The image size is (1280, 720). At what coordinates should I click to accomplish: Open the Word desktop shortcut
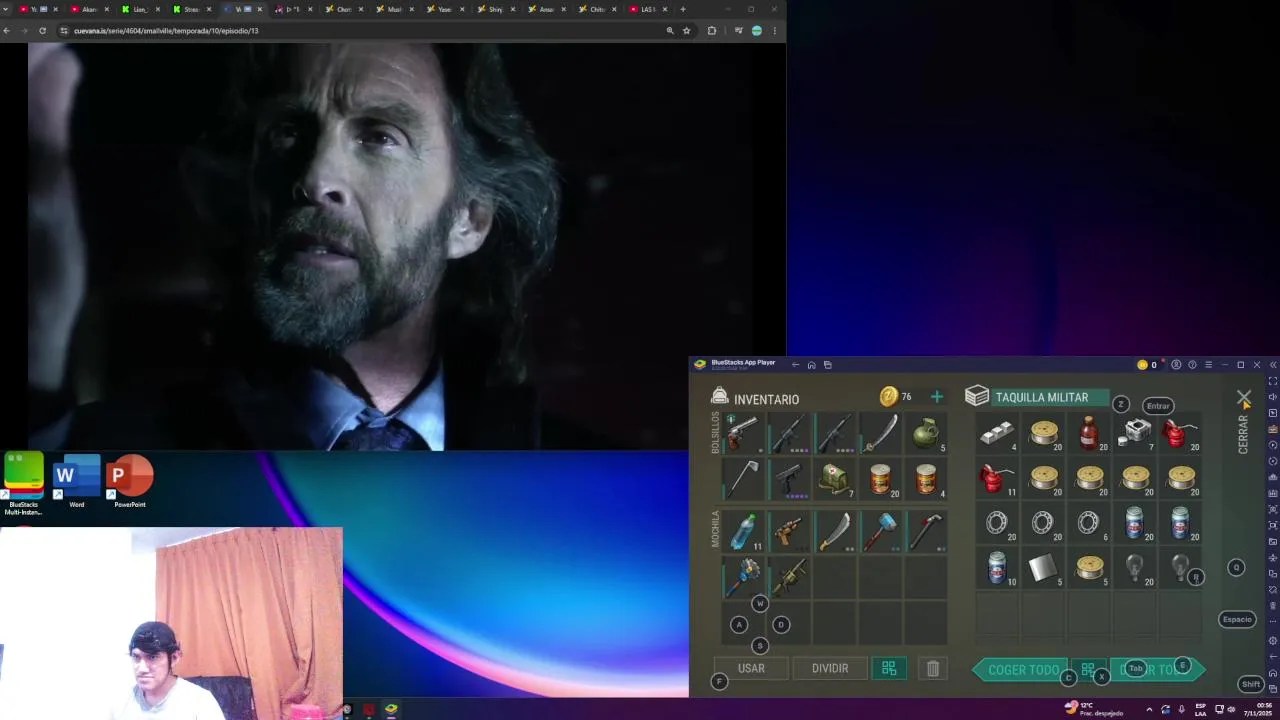[77, 483]
